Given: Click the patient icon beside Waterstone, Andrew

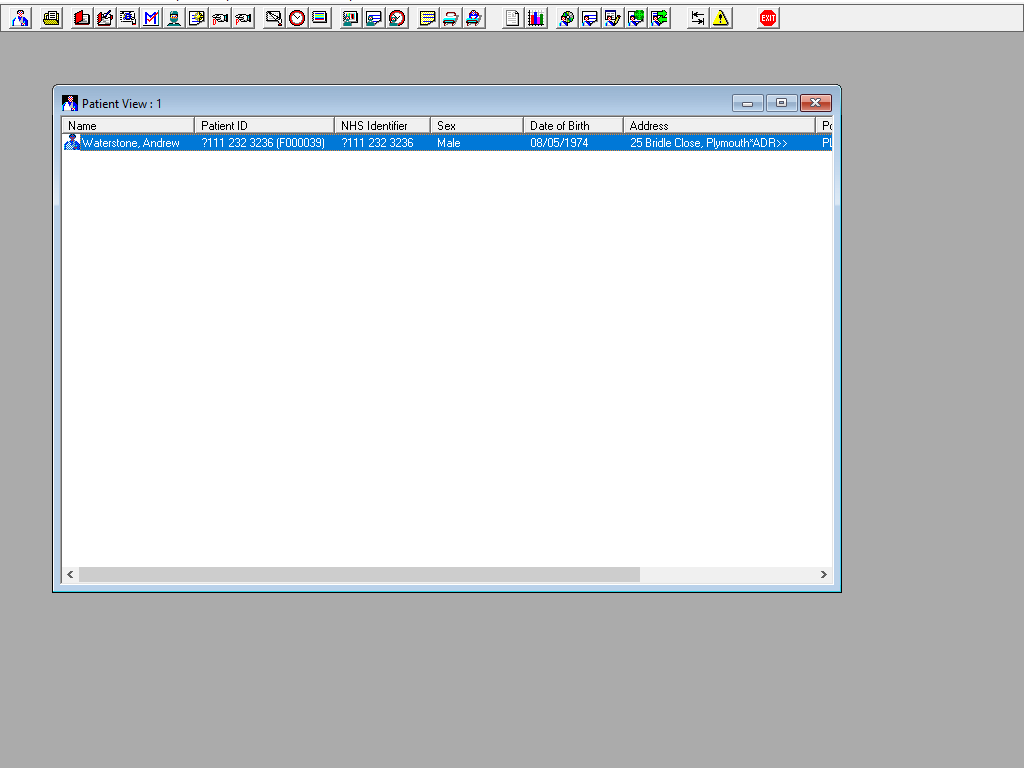Looking at the screenshot, I should point(72,142).
